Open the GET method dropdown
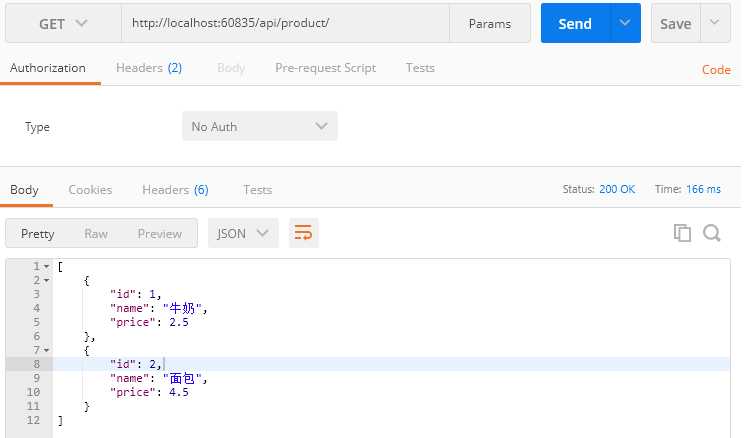The width and height of the screenshot is (744, 438). (x=63, y=23)
